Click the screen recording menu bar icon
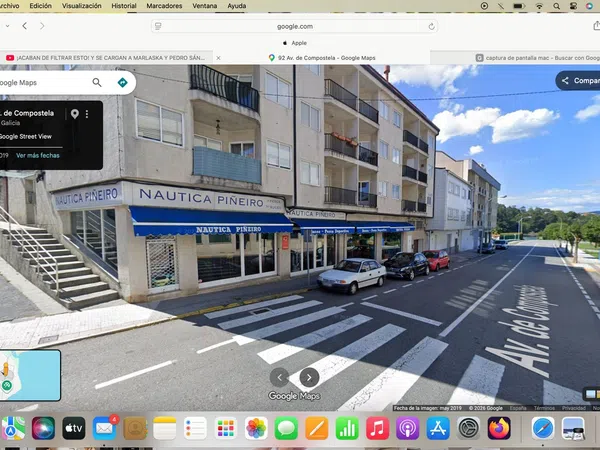 pos(484,6)
